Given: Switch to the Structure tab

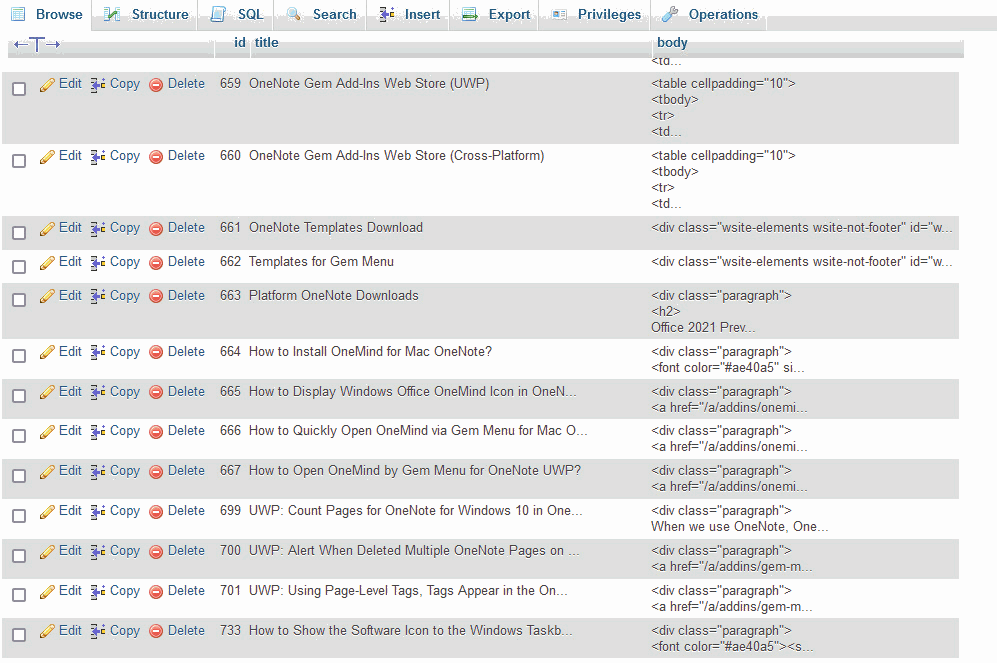Looking at the screenshot, I should click(146, 14).
